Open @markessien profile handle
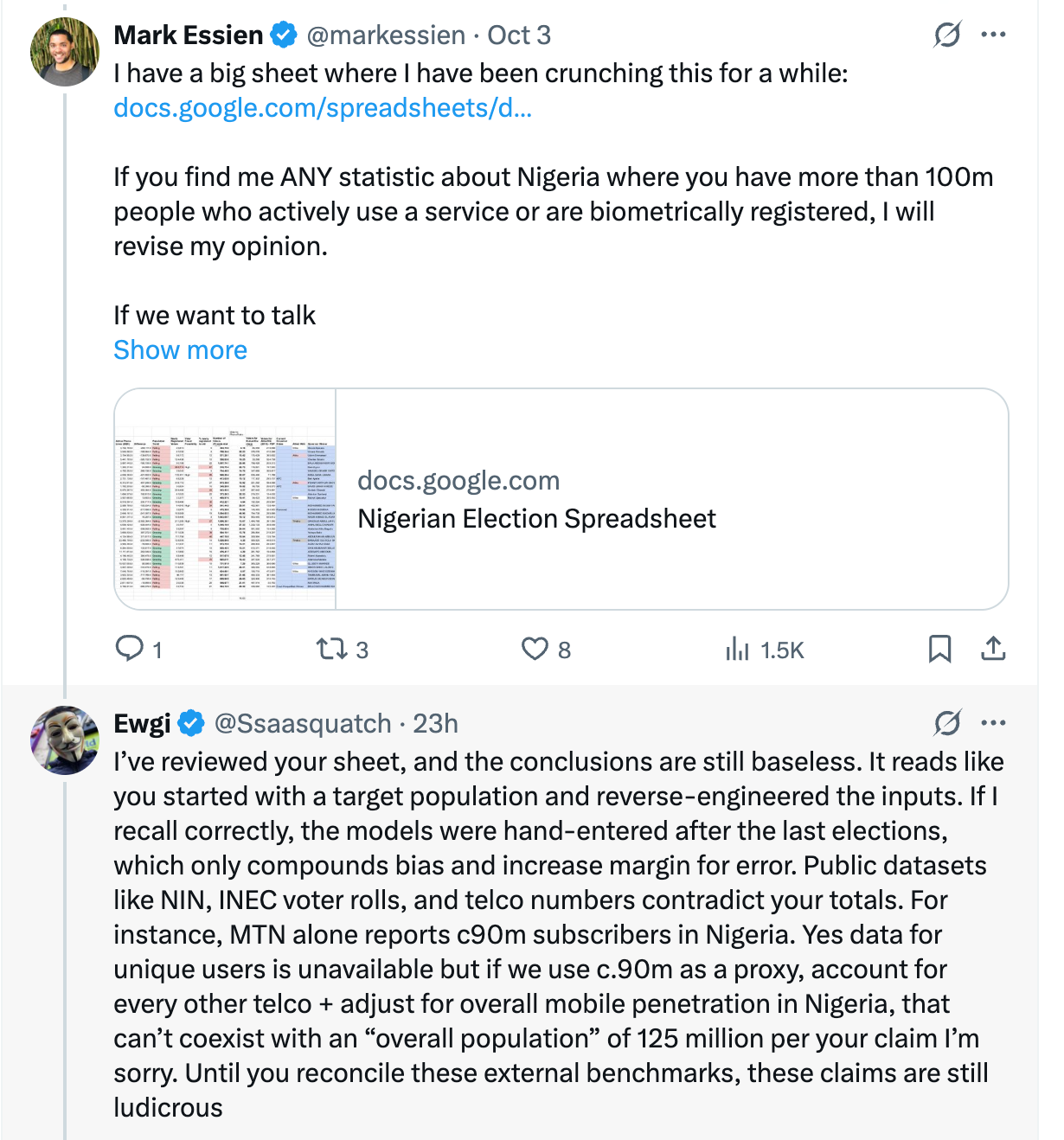 pyautogui.click(x=385, y=35)
